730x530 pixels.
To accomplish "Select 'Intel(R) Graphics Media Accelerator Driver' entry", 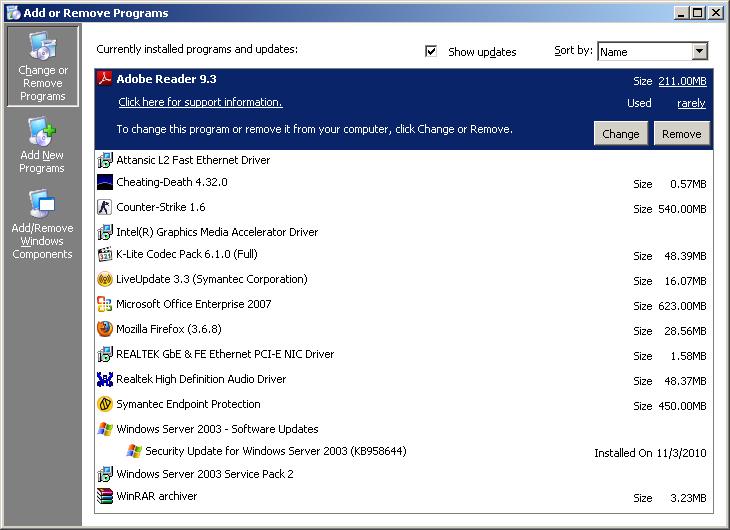I will point(404,231).
